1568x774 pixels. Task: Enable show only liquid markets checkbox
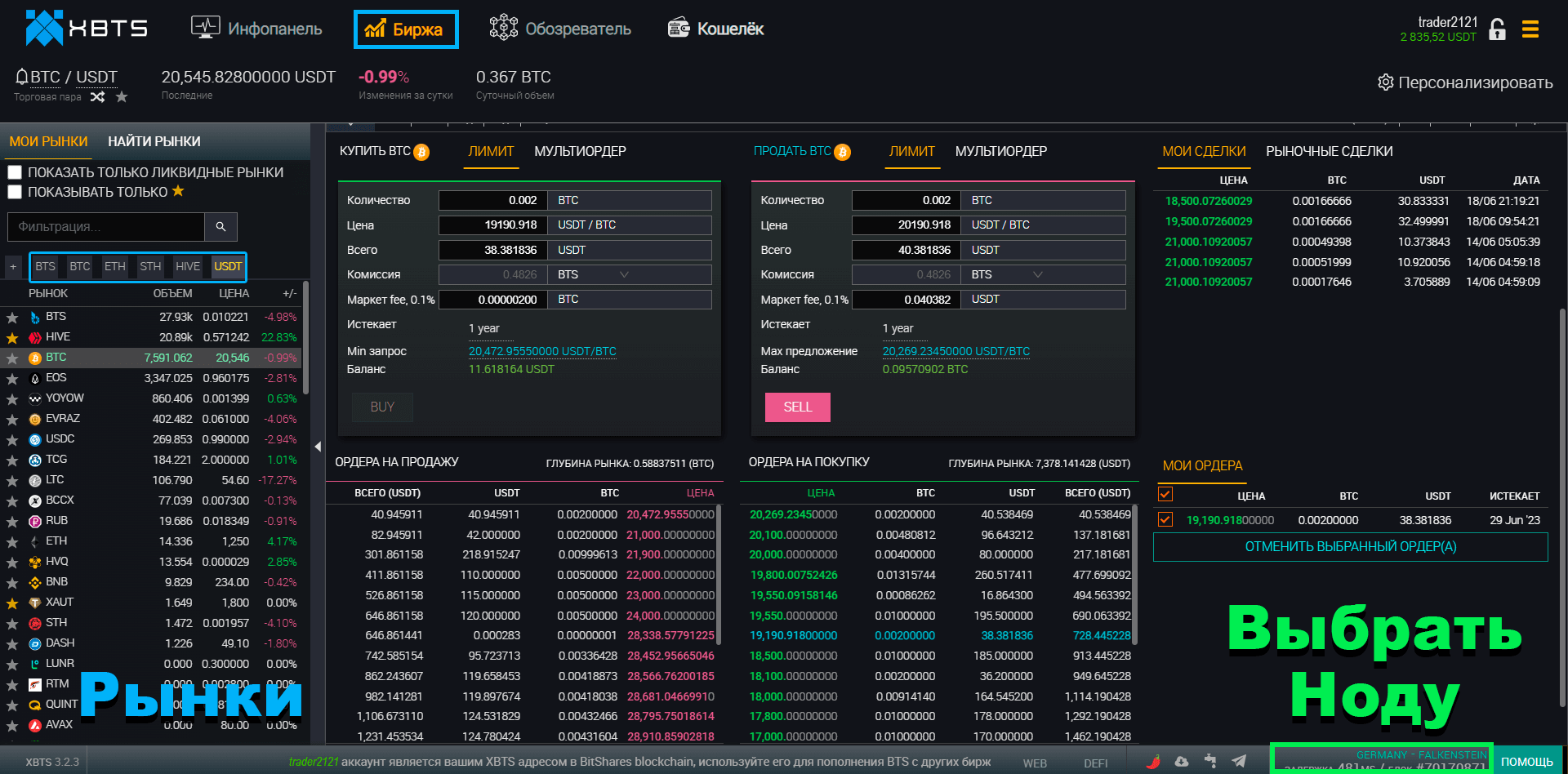(x=15, y=172)
